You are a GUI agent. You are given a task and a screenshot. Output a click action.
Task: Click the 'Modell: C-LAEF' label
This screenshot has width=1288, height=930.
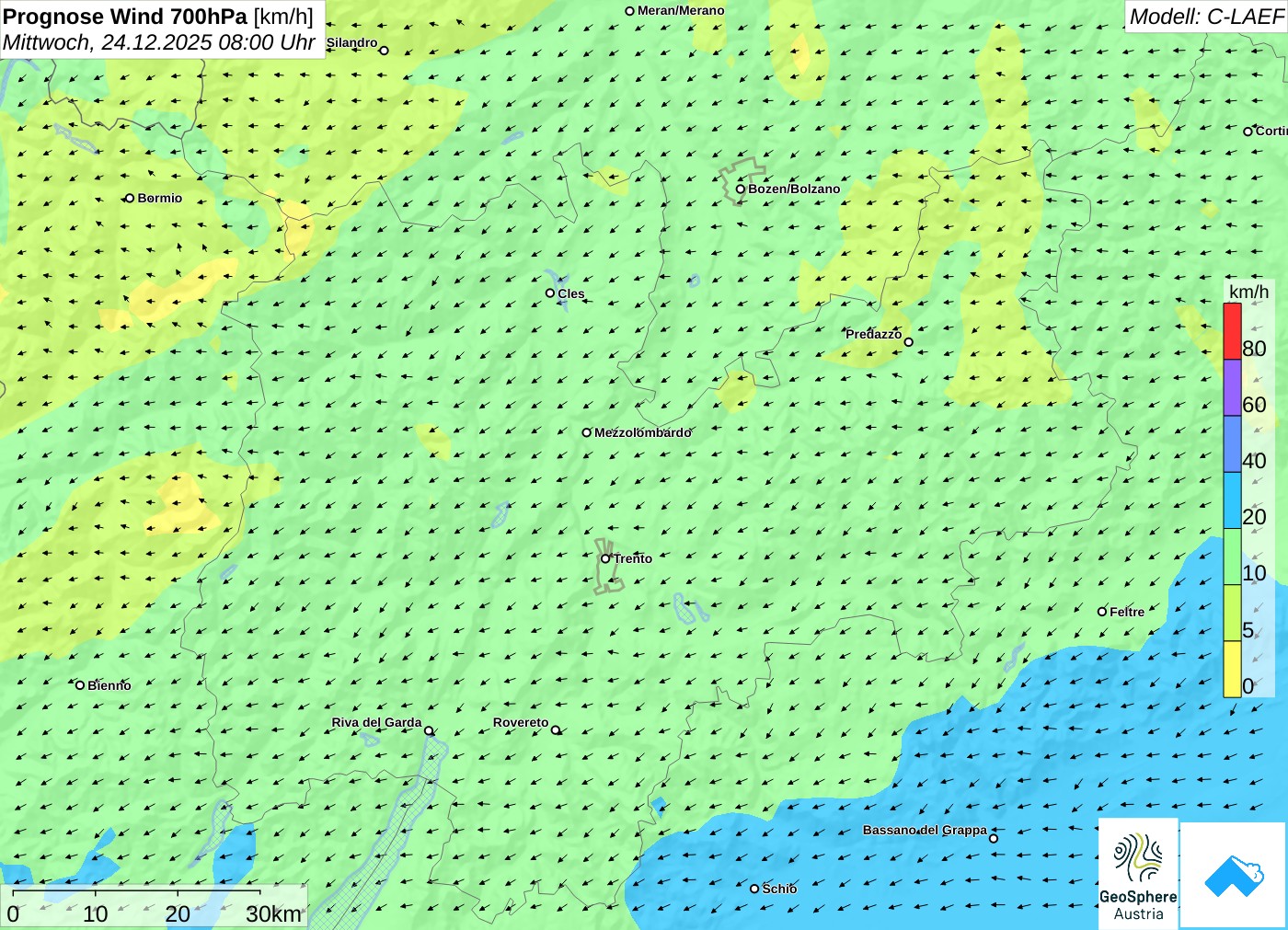coord(1206,17)
